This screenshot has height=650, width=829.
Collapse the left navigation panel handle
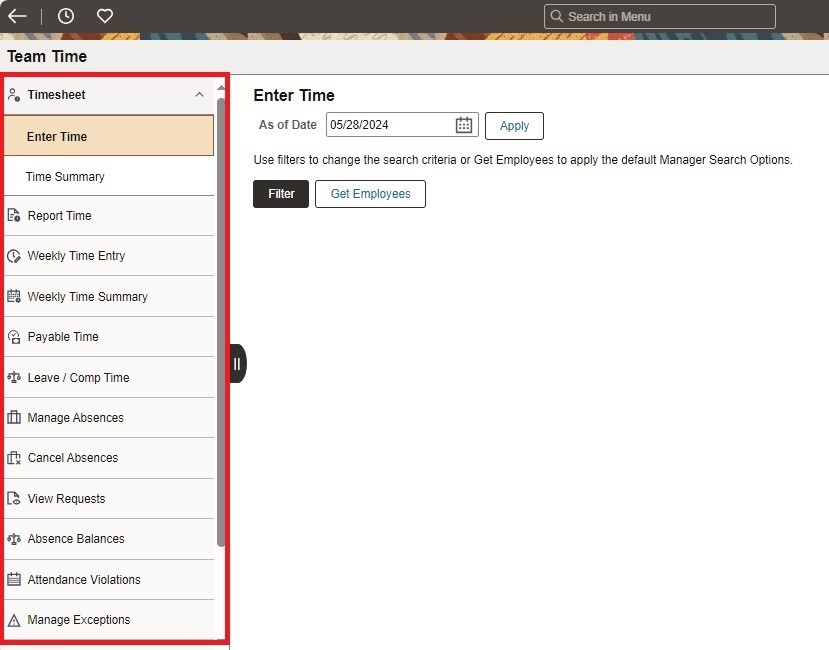(237, 363)
